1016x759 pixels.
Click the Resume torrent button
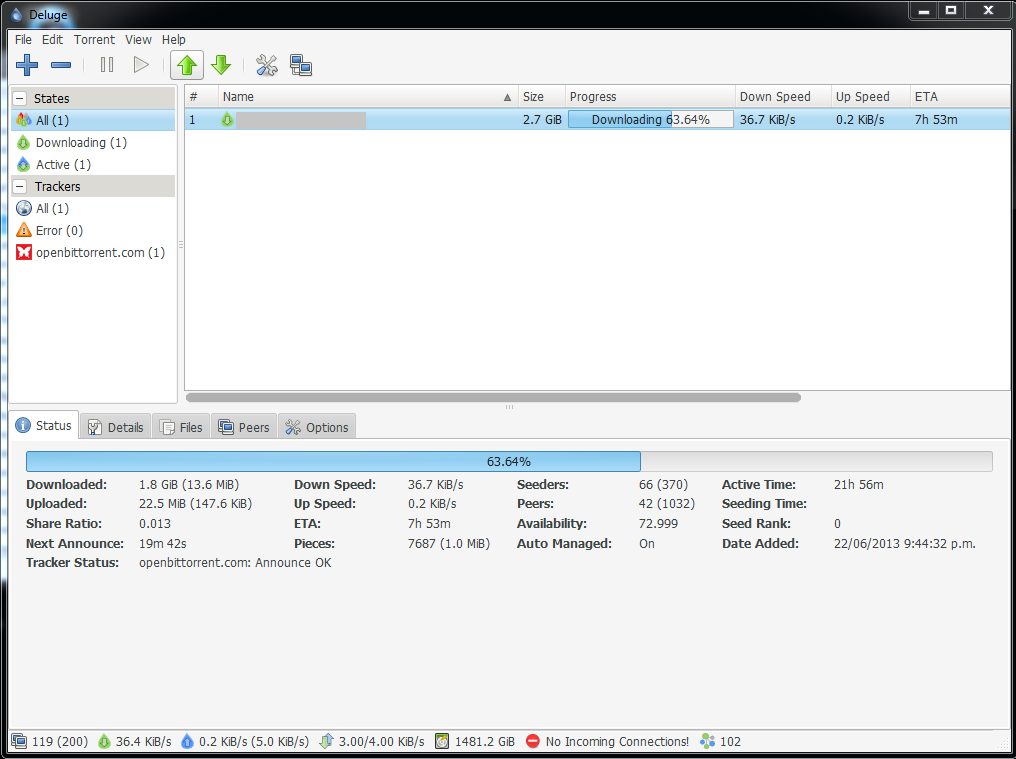[x=141, y=64]
